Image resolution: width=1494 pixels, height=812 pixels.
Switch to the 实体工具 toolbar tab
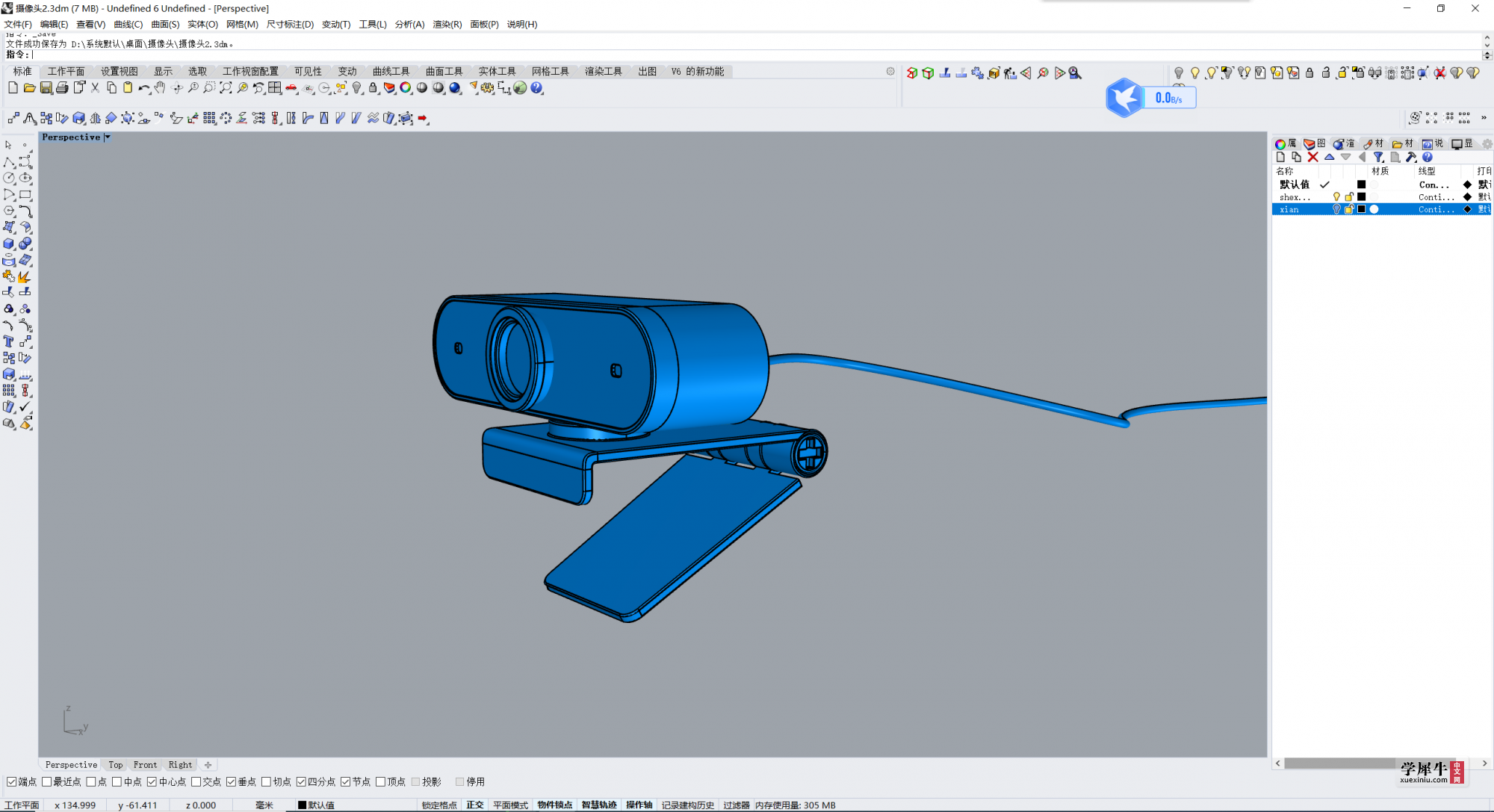click(497, 71)
